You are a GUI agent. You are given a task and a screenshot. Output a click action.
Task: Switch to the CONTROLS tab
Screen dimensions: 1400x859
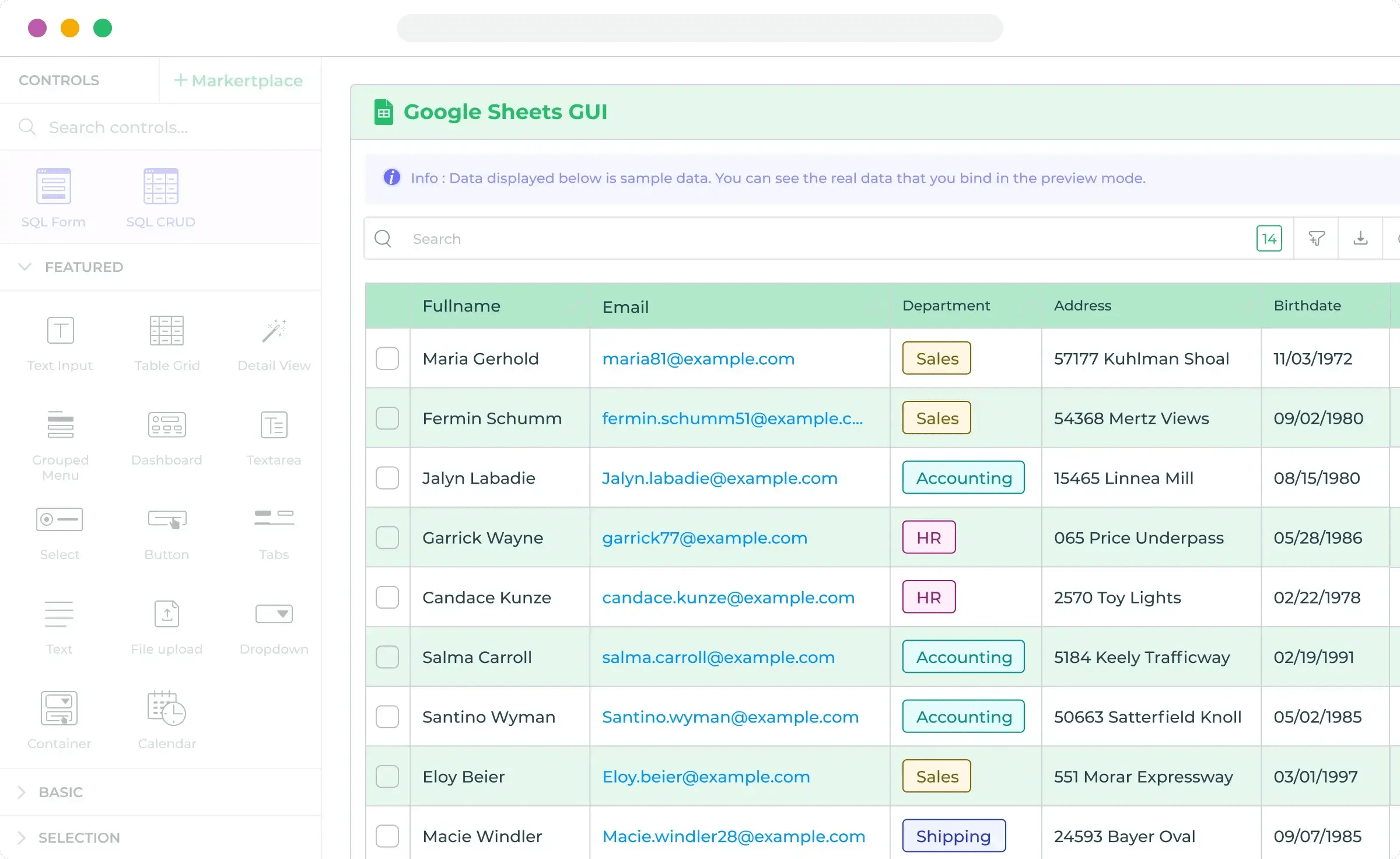tap(59, 80)
